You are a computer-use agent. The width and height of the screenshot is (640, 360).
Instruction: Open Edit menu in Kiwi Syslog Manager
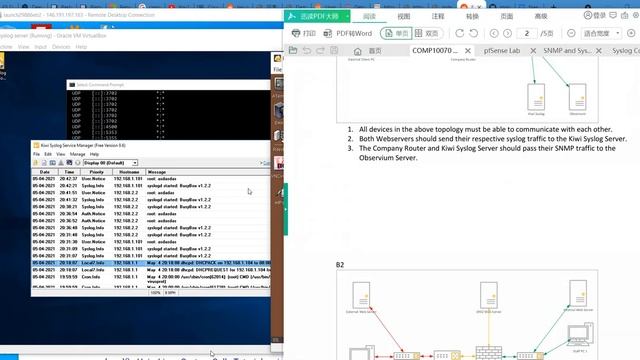tap(48, 154)
